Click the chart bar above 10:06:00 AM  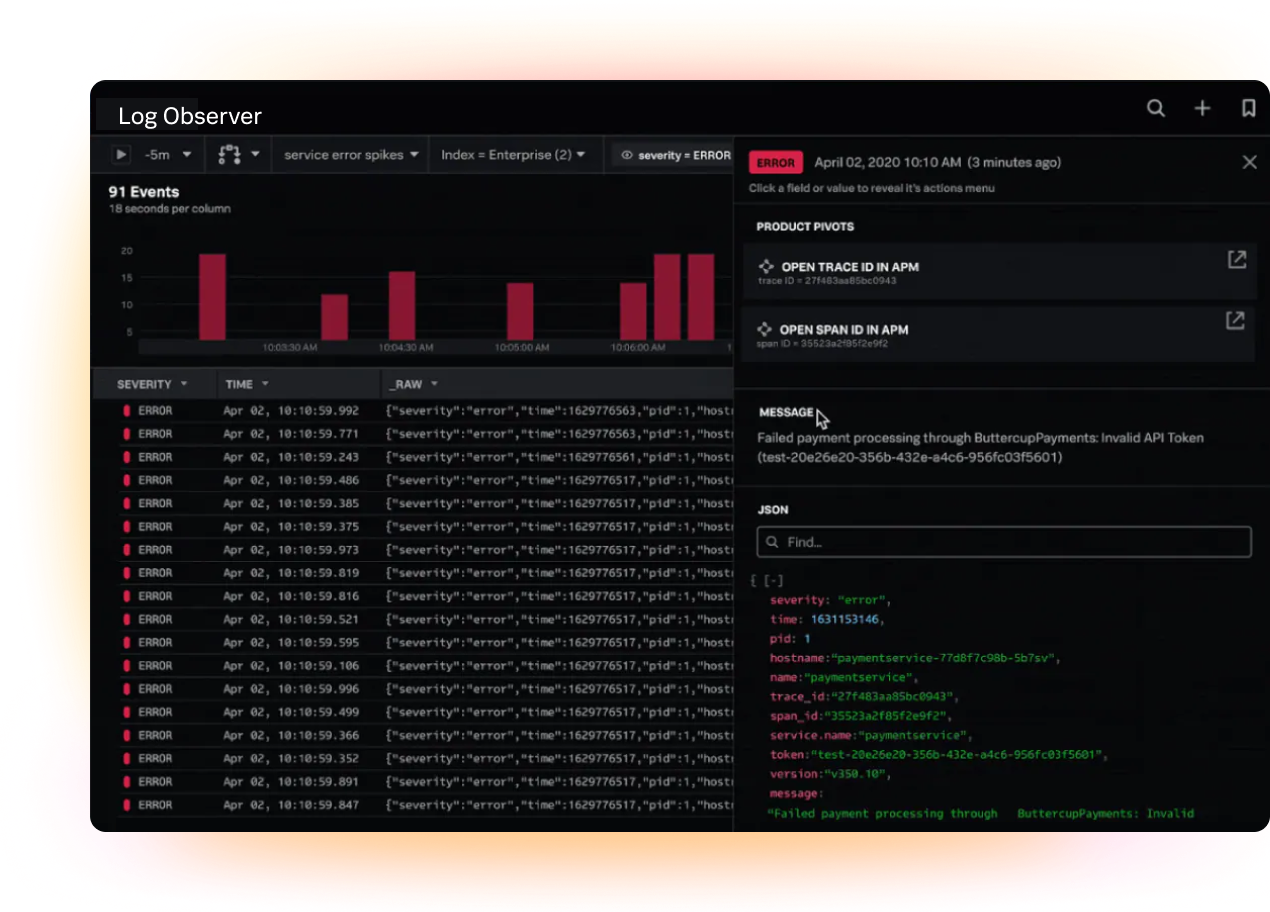(633, 311)
